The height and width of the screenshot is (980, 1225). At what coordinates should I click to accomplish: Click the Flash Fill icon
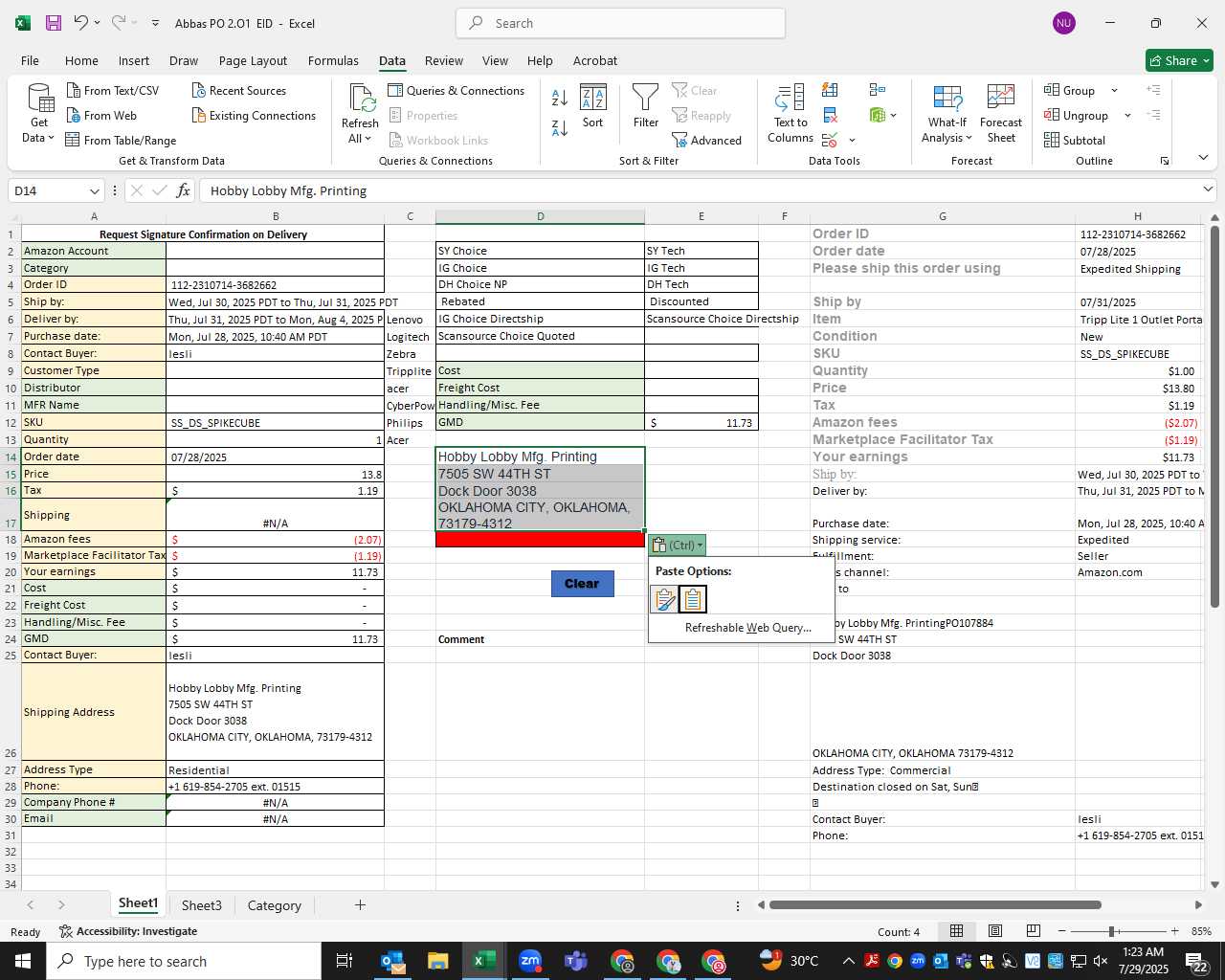click(x=830, y=90)
